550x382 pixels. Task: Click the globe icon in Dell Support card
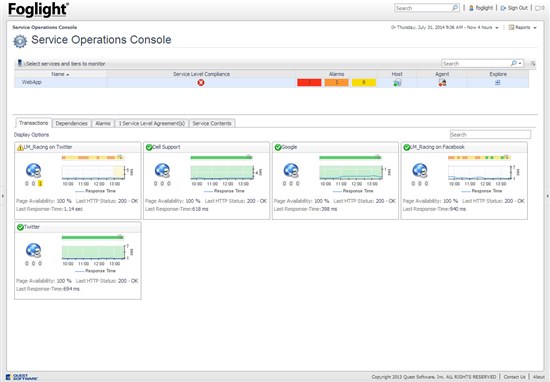162,171
